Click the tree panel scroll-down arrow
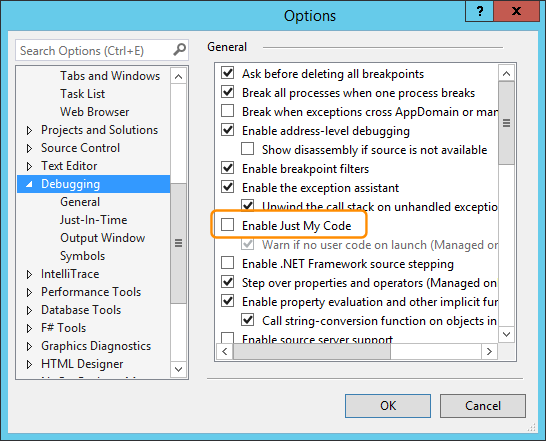This screenshot has width=546, height=441. (178, 369)
